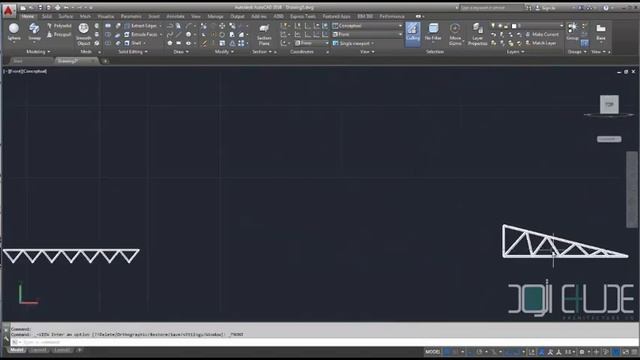This screenshot has height=360, width=640.
Task: Open the Single viewport dropdown
Action: tap(354, 43)
